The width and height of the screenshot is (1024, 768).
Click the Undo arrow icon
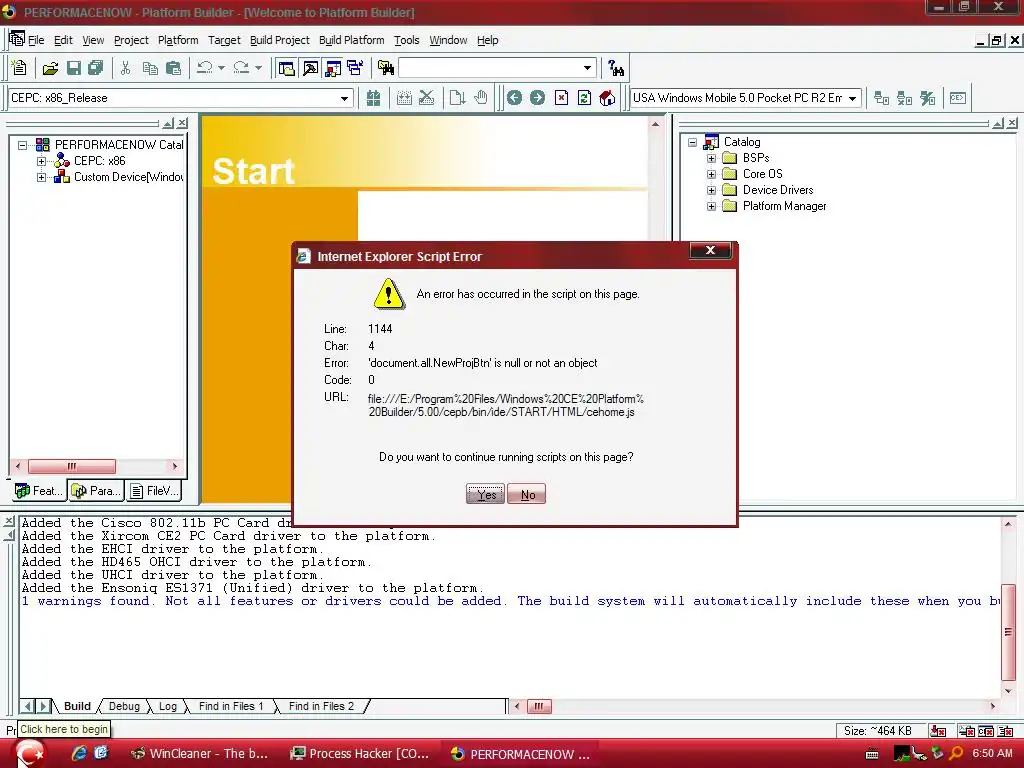click(x=204, y=68)
